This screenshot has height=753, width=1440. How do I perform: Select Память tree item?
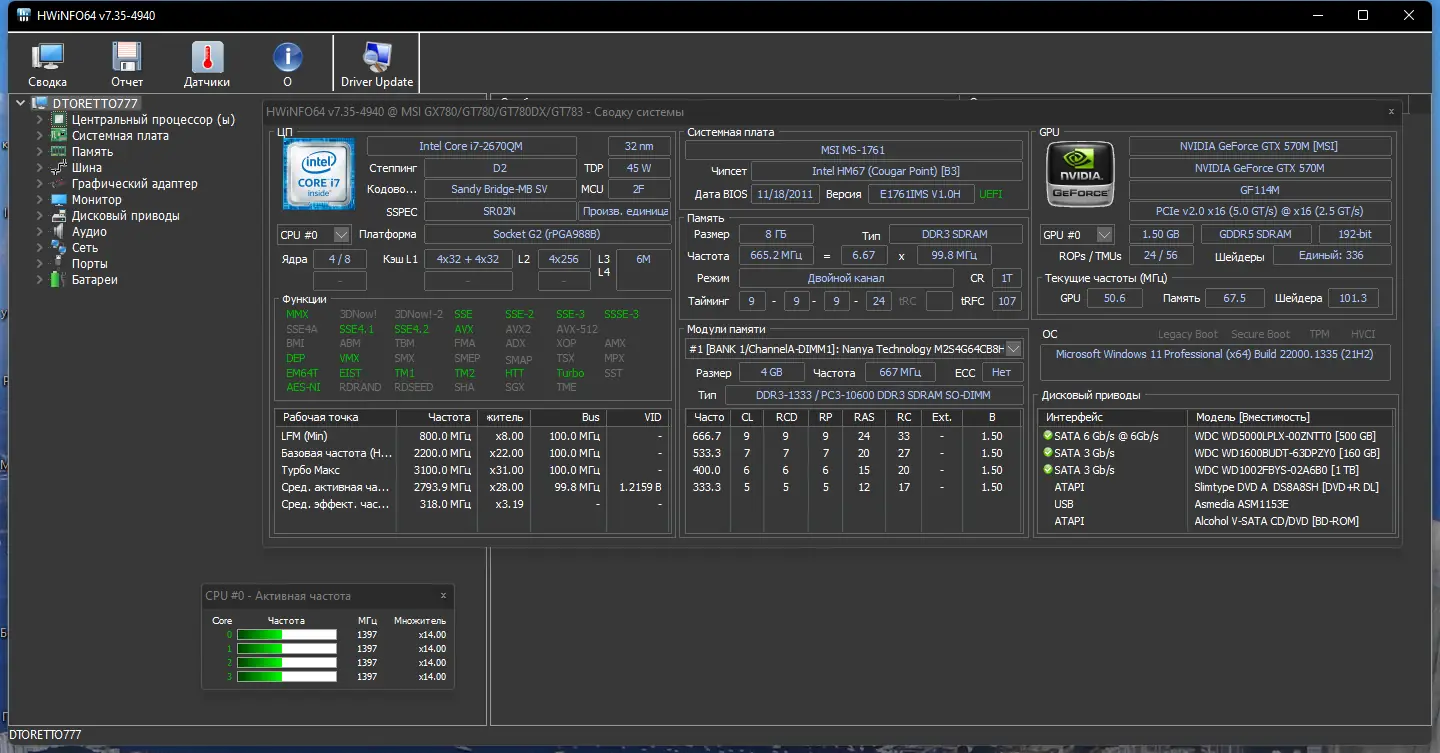click(92, 151)
